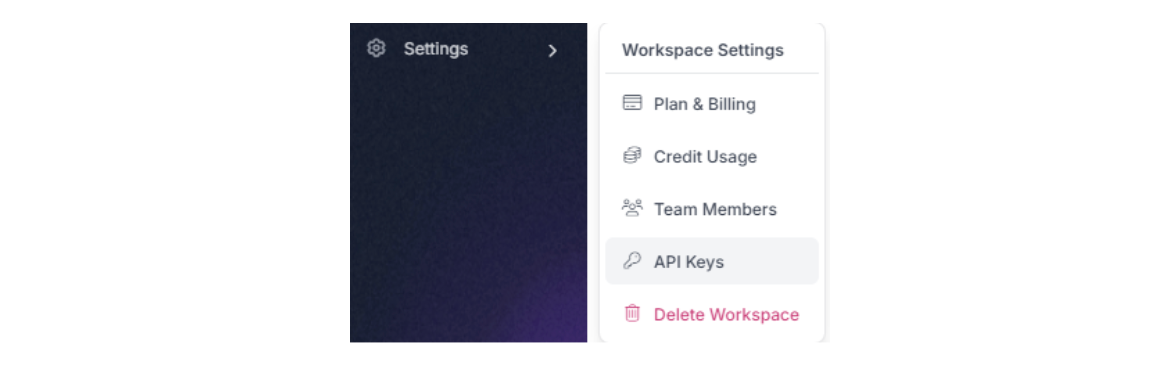Viewport: 1162px width, 372px height.
Task: Click the credit card icon for Plan & Billing
Action: tap(632, 103)
